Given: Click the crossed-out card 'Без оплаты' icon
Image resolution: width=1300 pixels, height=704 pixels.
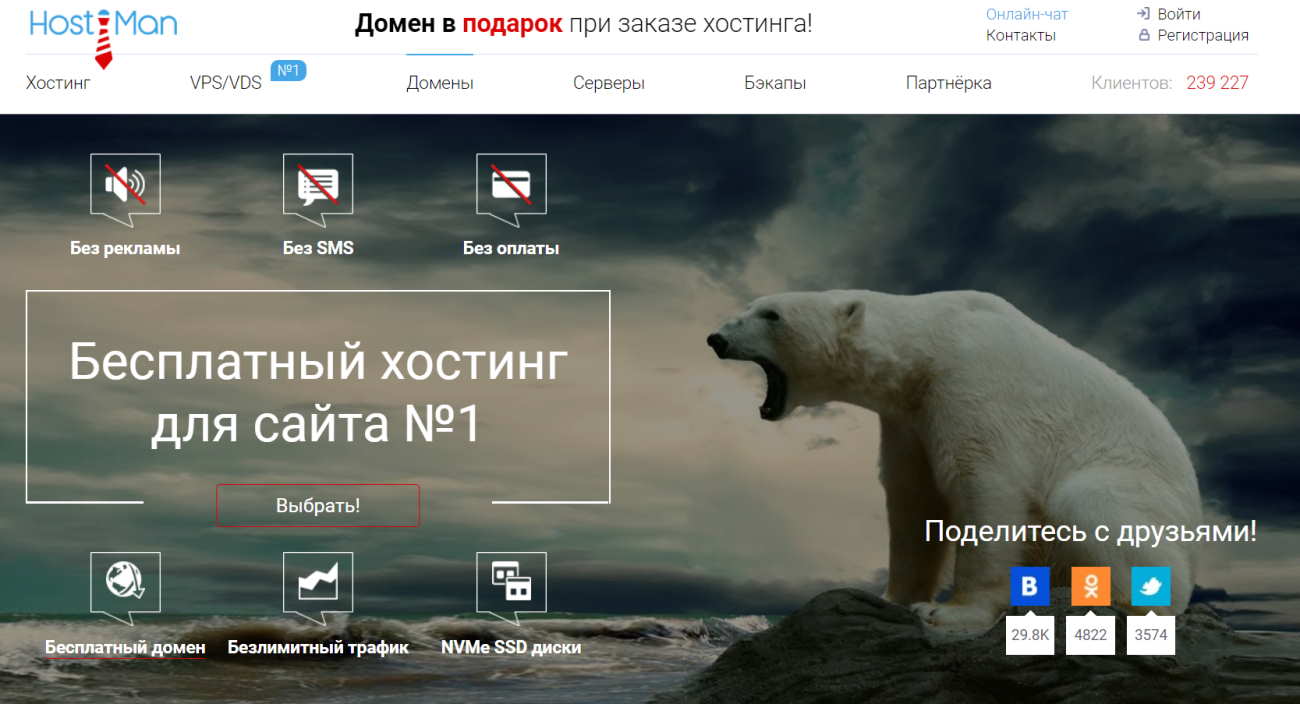Looking at the screenshot, I should [511, 185].
